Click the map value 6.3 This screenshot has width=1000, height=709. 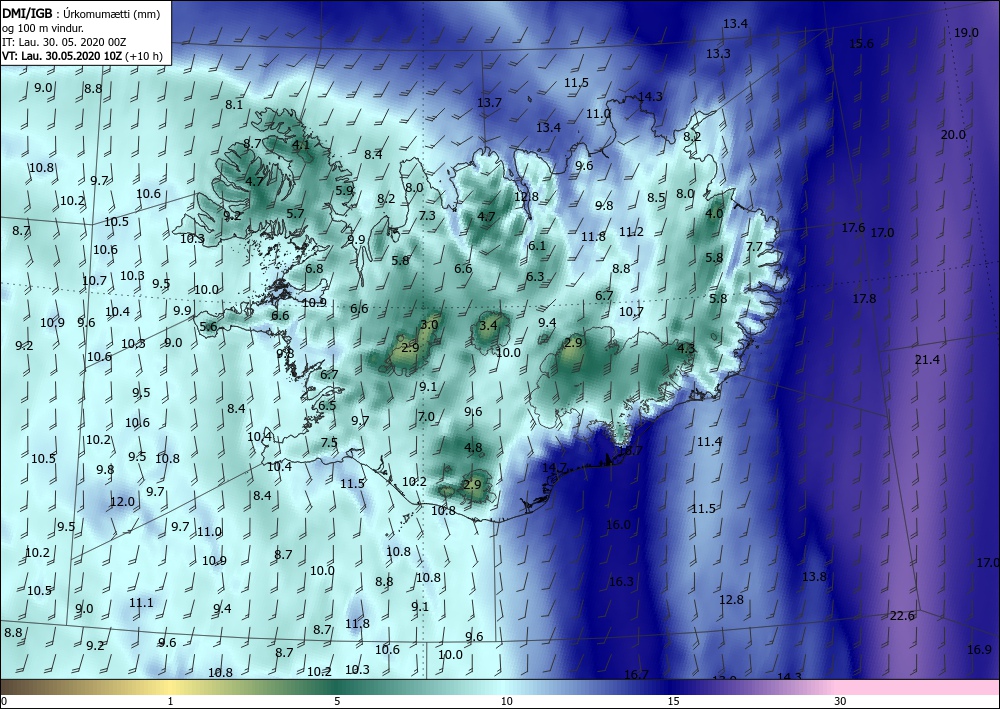point(534,277)
